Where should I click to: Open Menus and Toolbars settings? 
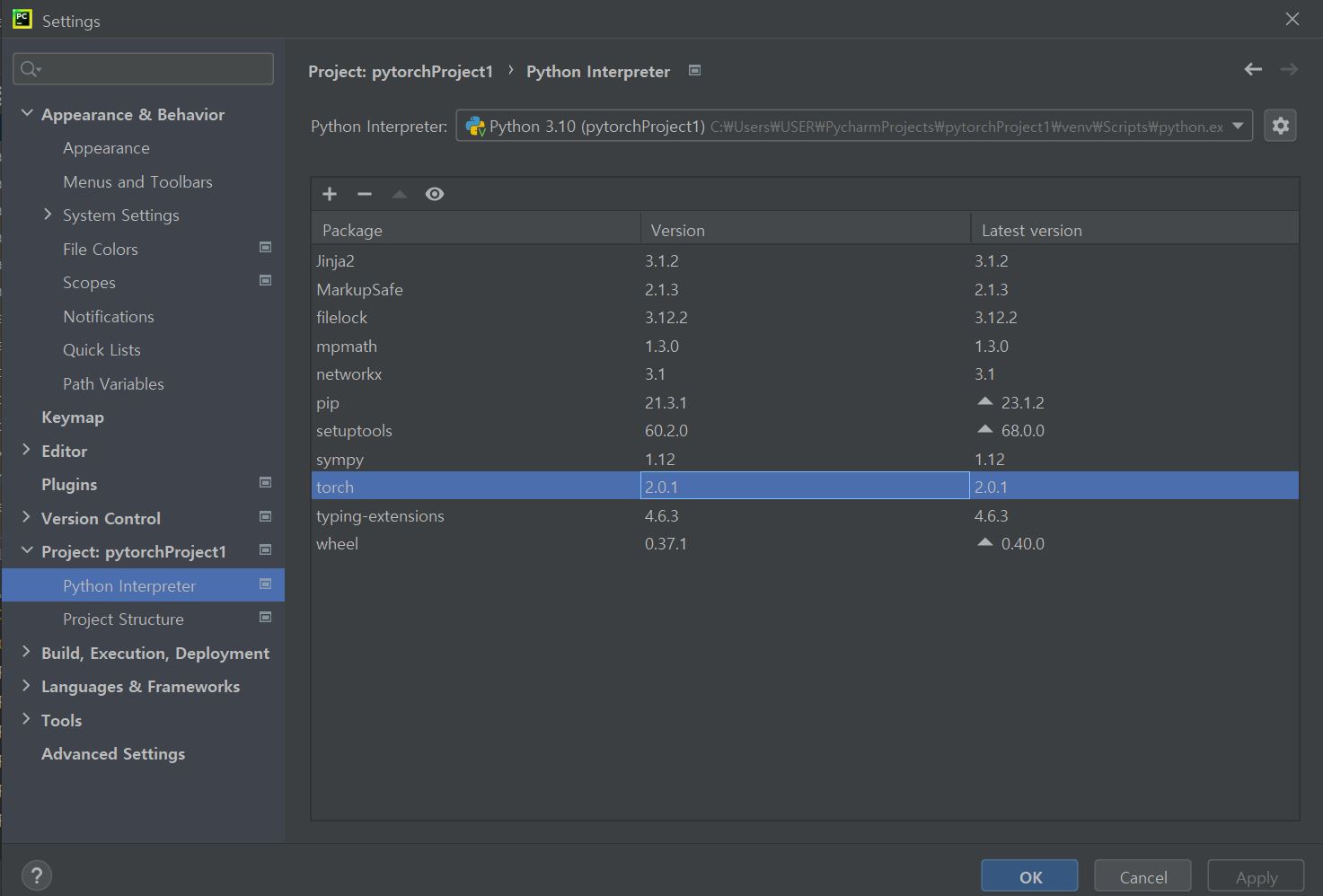point(137,181)
